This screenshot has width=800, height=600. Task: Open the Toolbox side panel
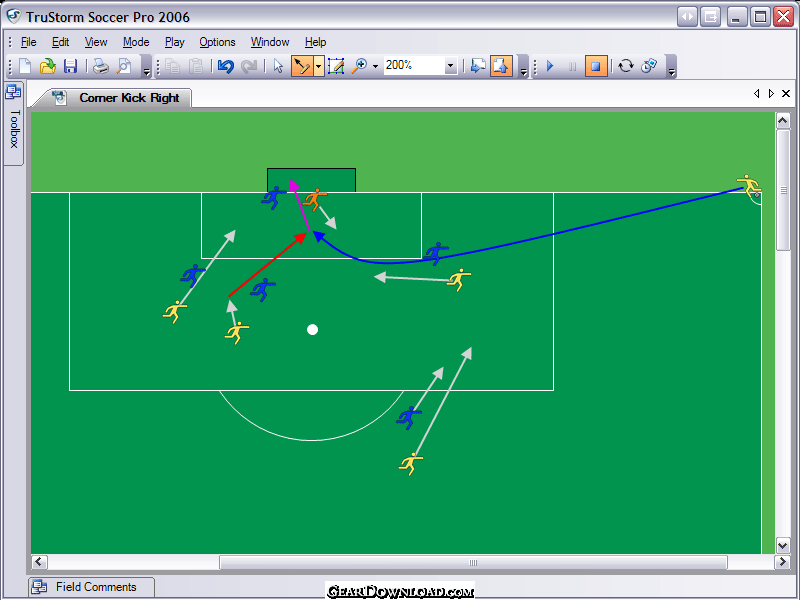[x=14, y=123]
